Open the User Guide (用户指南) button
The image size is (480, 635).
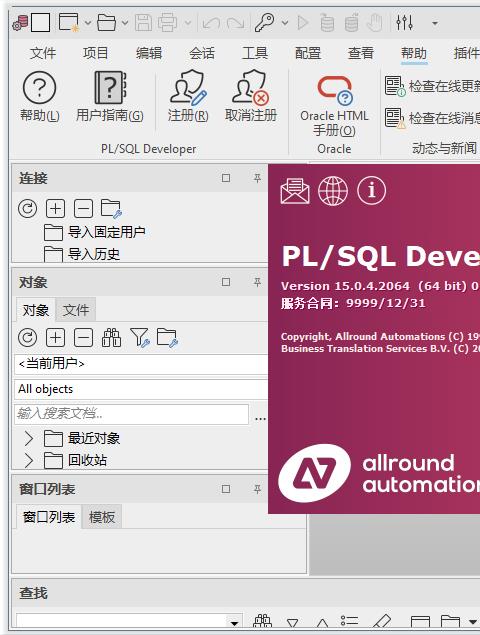tap(110, 96)
